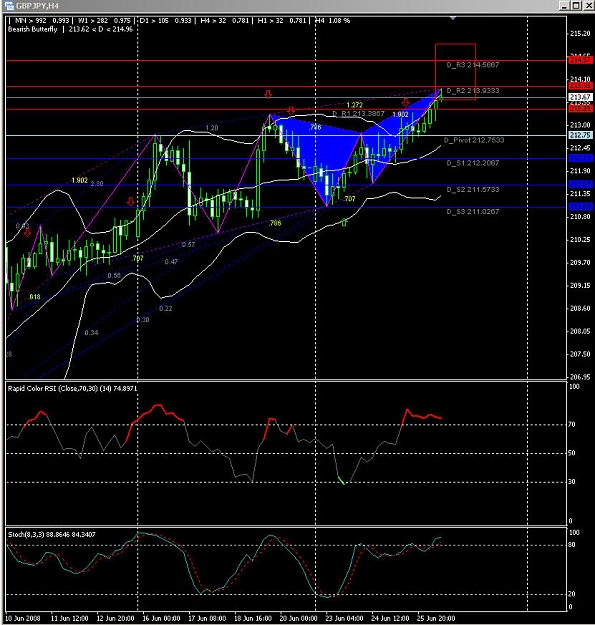Click 210.25 on the price scale
Image resolution: width=595 pixels, height=625 pixels.
580,240
